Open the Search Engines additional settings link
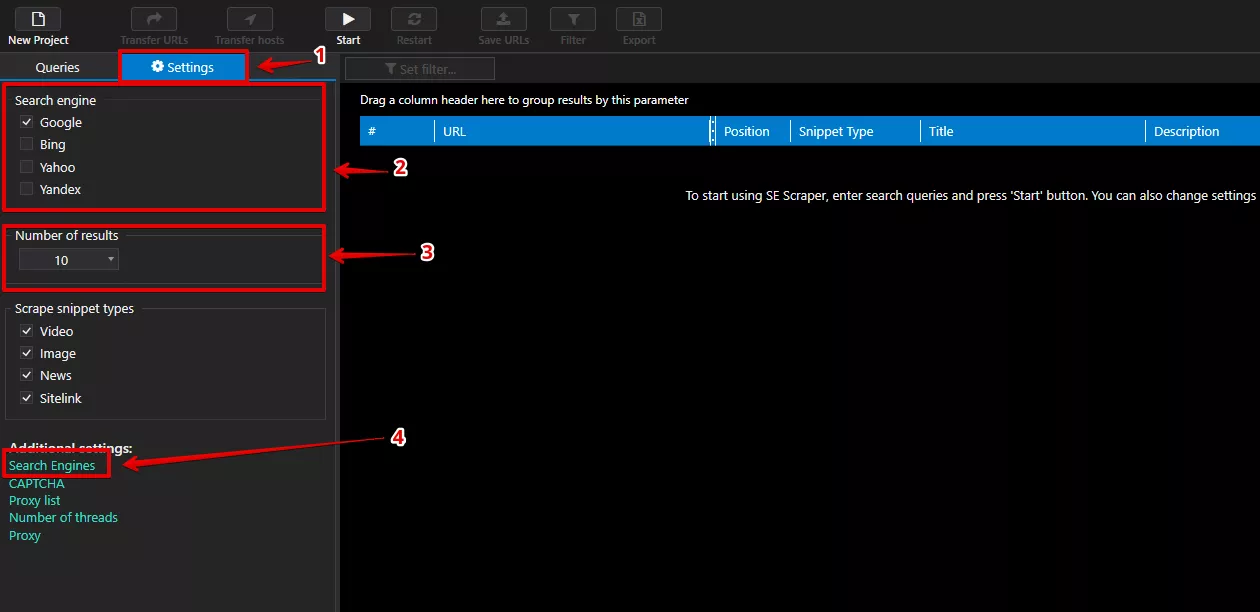This screenshot has width=1260, height=612. click(x=52, y=466)
